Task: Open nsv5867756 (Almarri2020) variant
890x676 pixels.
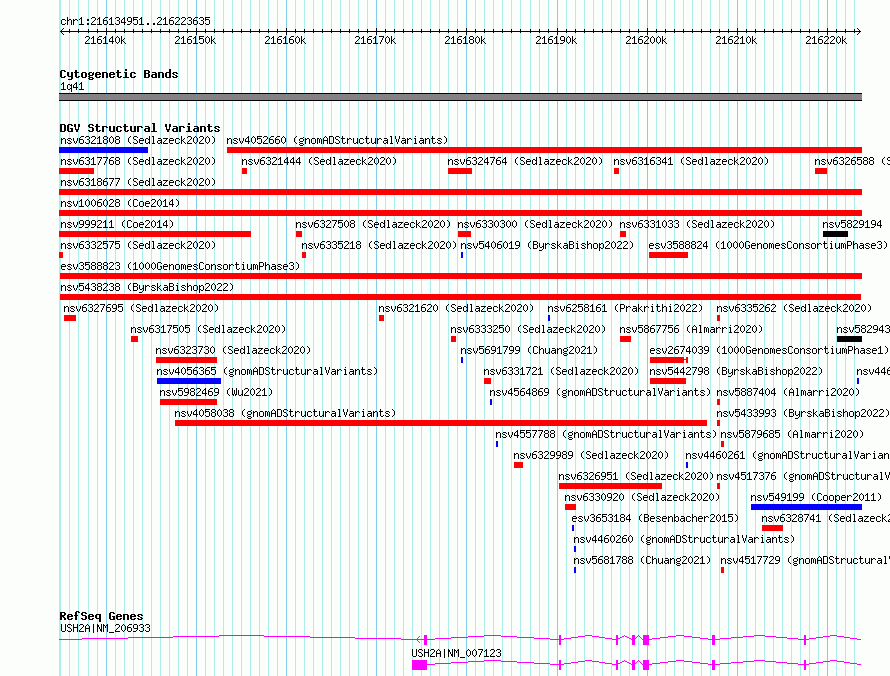Action: pos(691,329)
